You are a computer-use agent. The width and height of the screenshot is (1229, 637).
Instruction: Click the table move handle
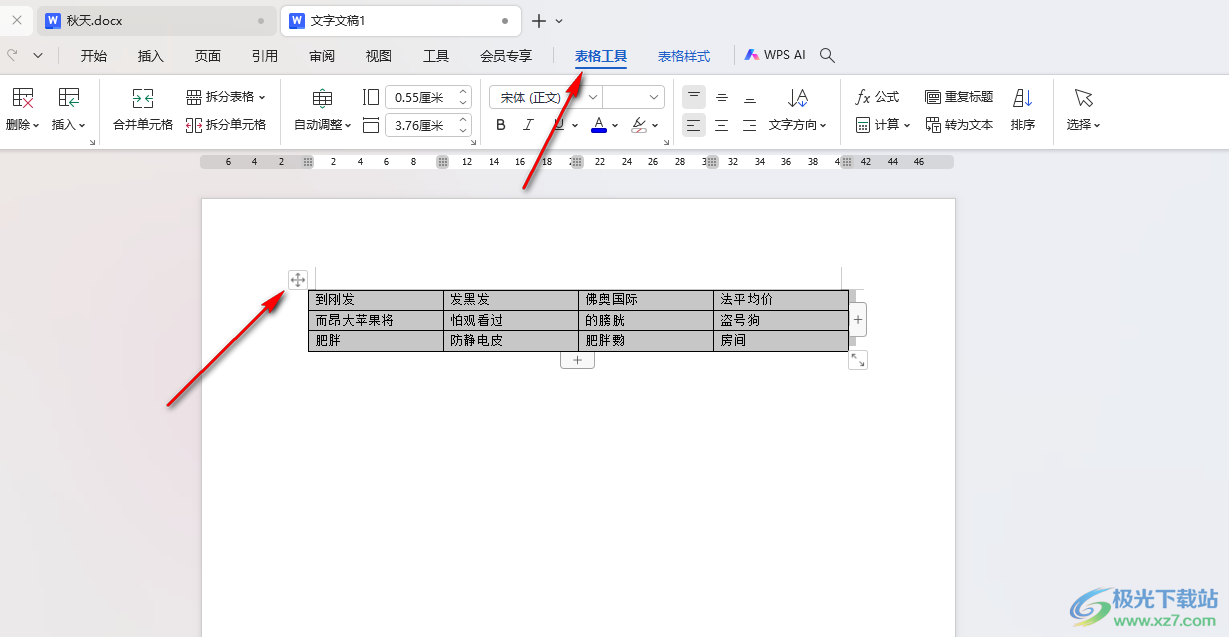coord(297,280)
